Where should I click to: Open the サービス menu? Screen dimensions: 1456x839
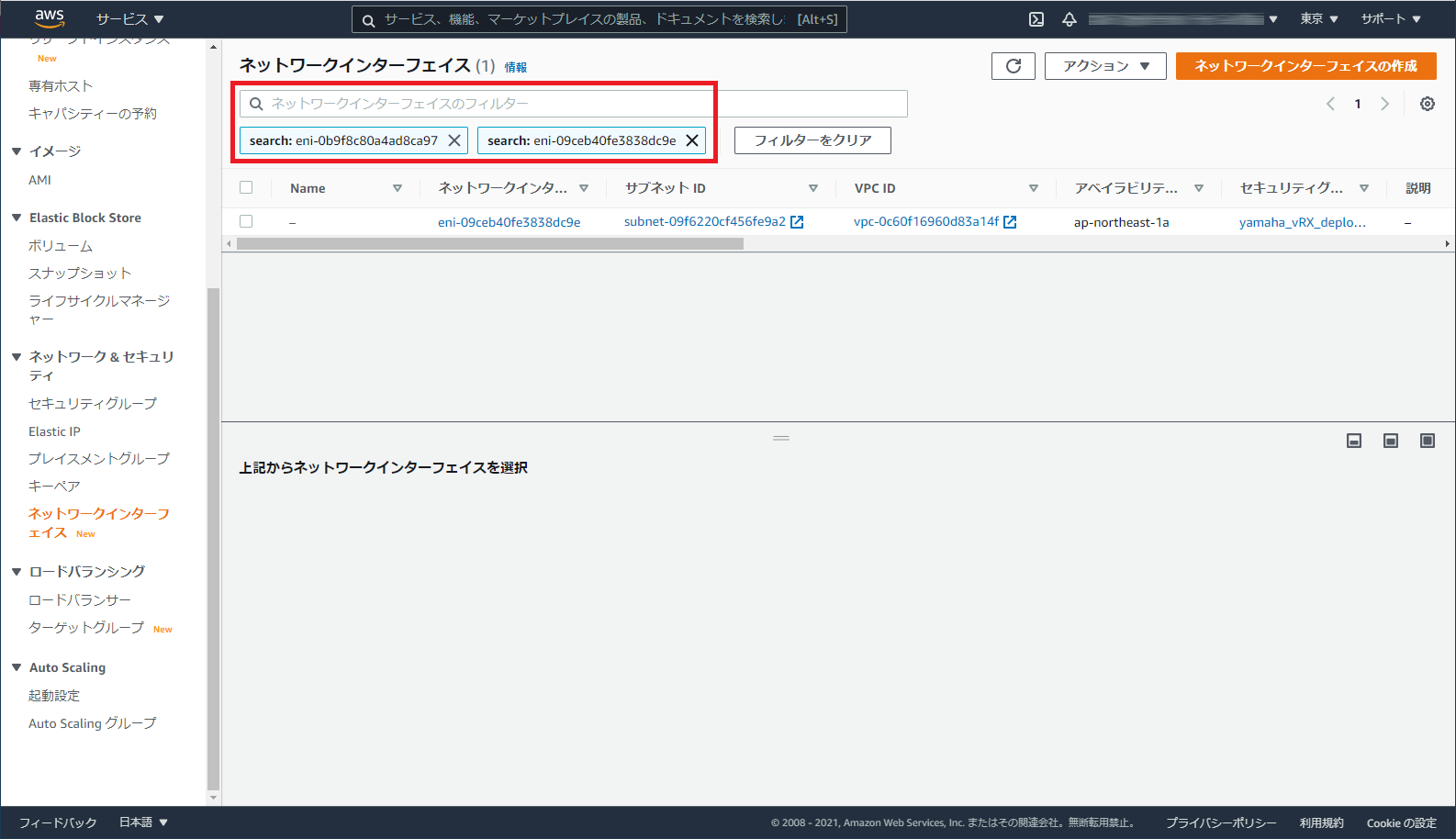pos(129,19)
